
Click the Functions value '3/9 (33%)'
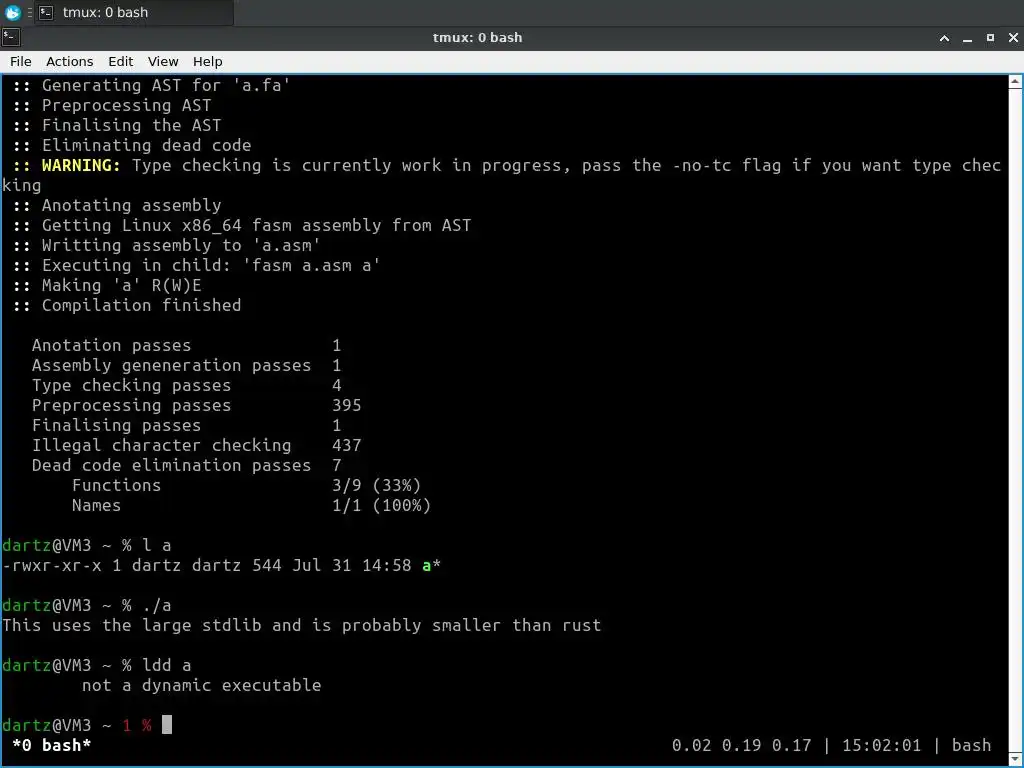[x=376, y=485]
